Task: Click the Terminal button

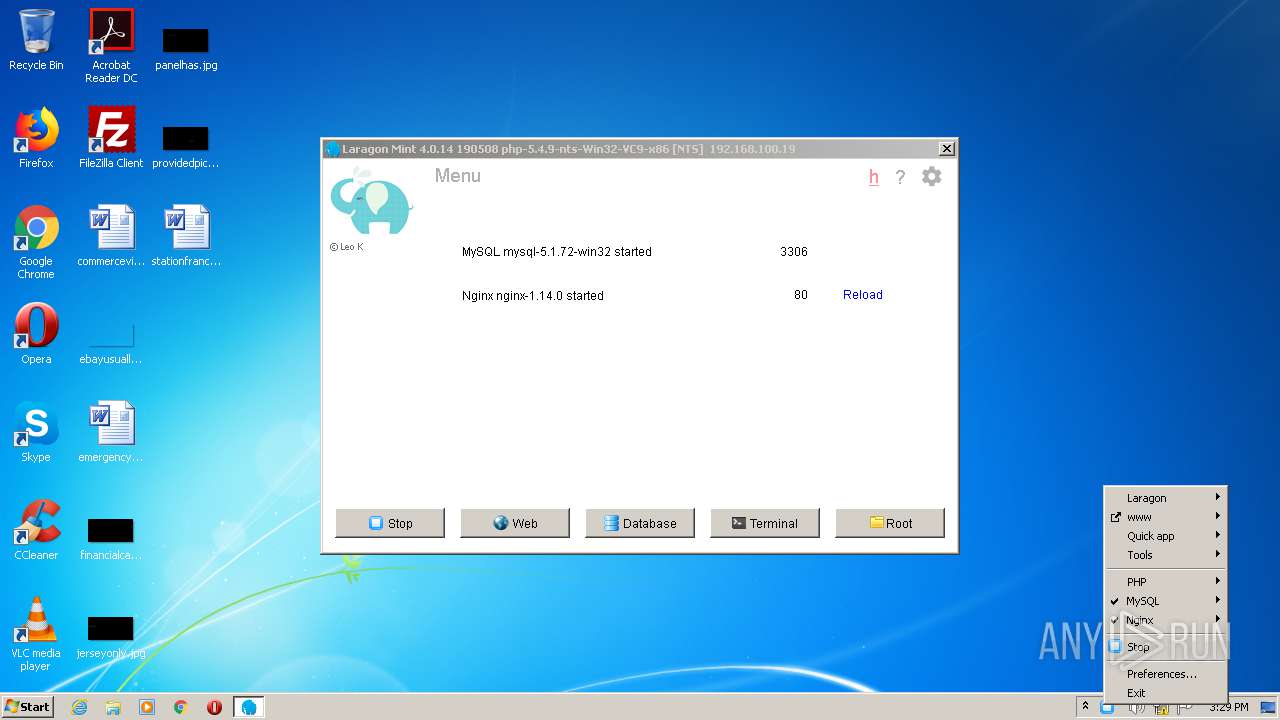Action: click(x=765, y=523)
